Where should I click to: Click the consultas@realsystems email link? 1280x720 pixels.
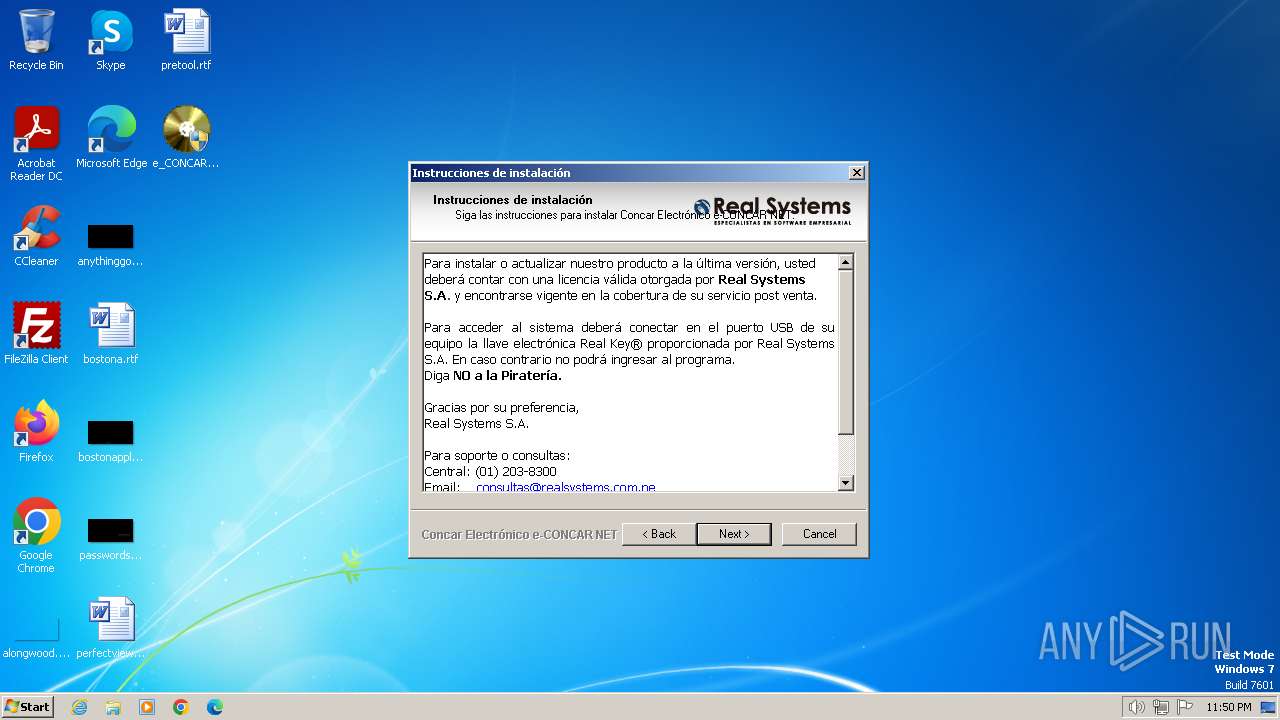pyautogui.click(x=566, y=487)
